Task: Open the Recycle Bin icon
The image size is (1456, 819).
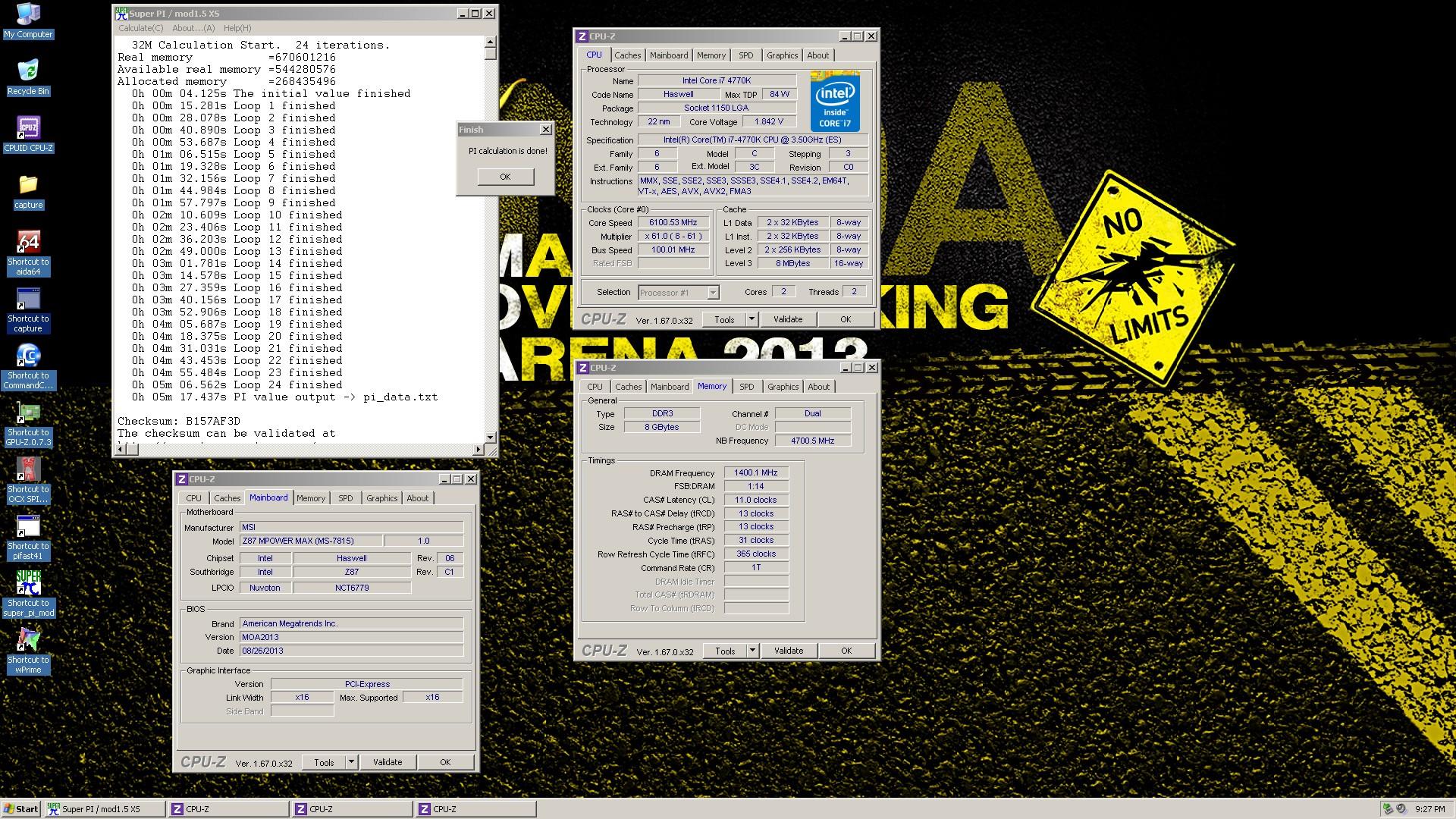Action: pos(28,77)
